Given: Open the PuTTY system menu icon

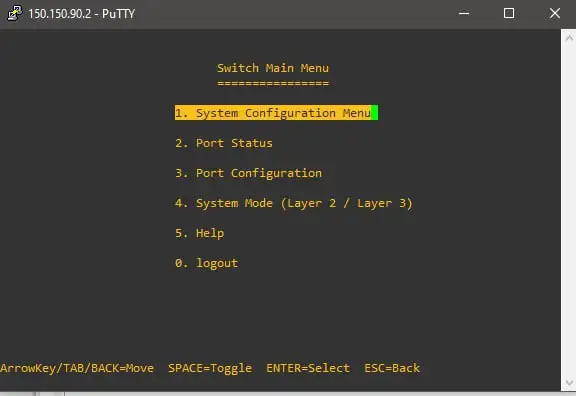Looking at the screenshot, I should click(15, 13).
